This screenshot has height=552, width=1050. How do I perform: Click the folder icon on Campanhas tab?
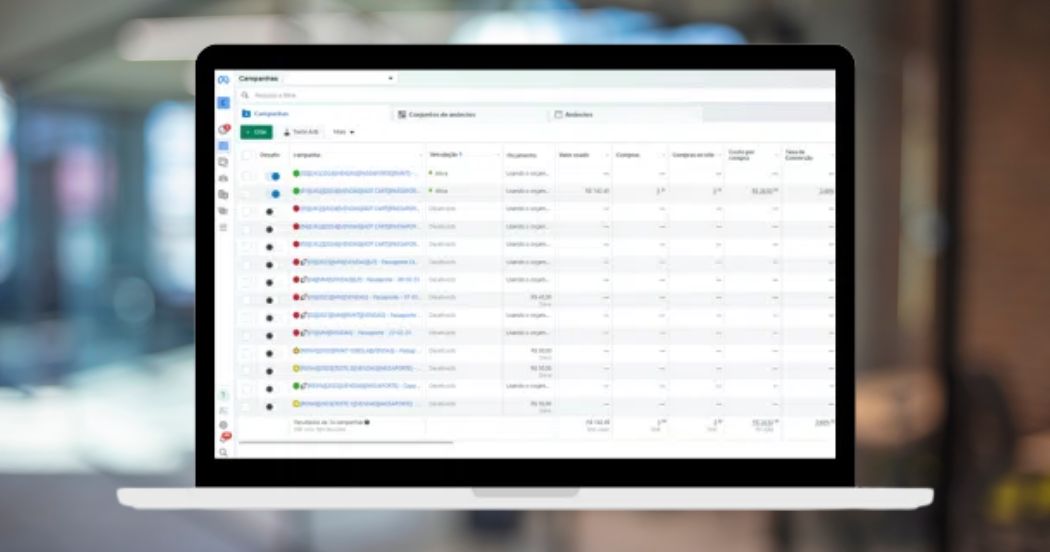pyautogui.click(x=246, y=114)
